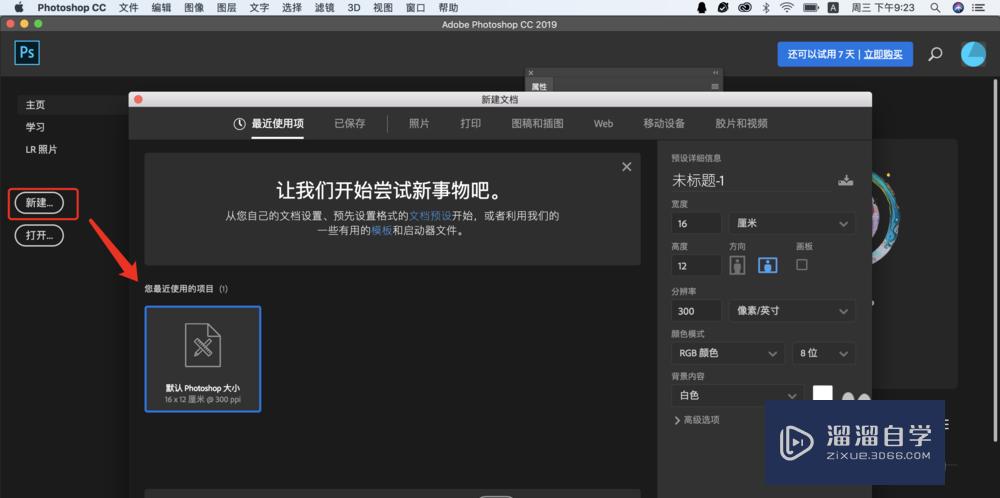
Task: Open Creative Cloud icon in menu bar
Action: [x=744, y=8]
